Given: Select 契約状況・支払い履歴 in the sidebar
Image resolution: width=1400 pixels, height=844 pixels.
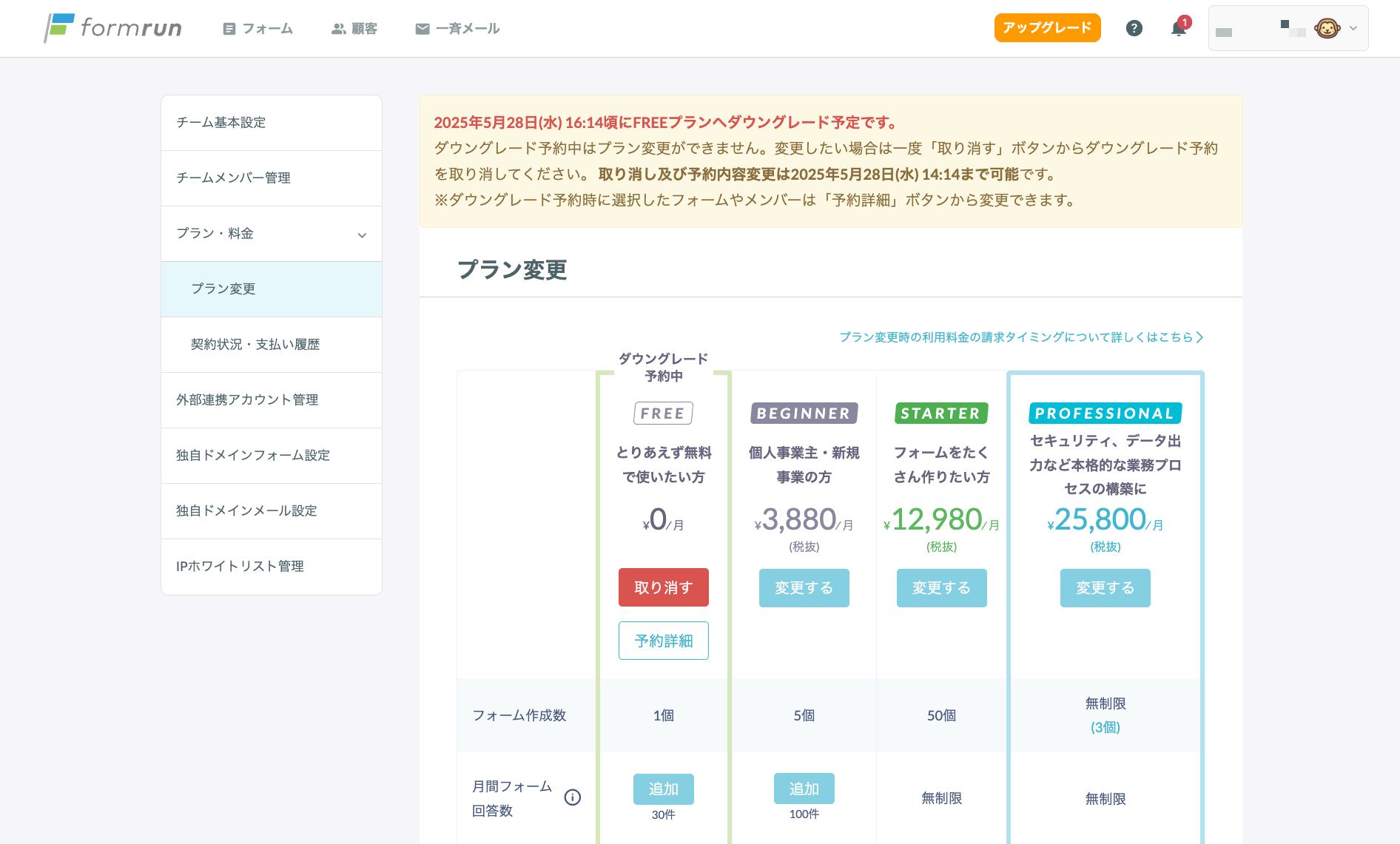Looking at the screenshot, I should 255,345.
